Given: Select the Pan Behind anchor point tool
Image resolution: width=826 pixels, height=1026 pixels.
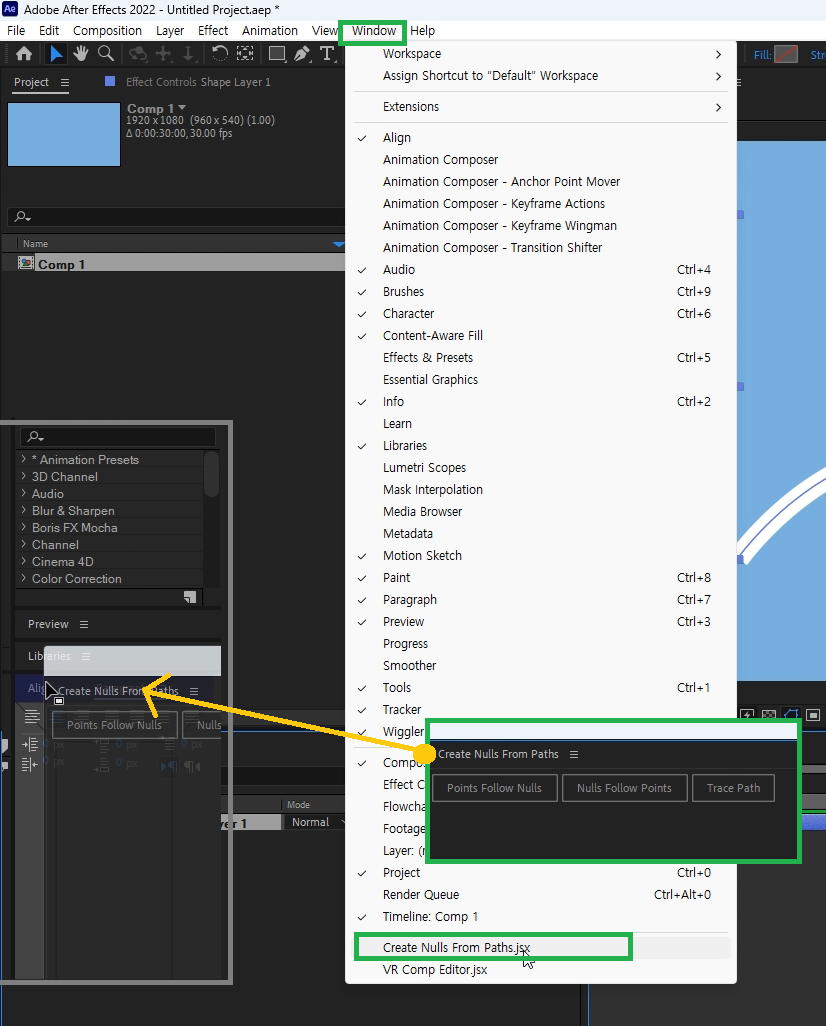Looking at the screenshot, I should coord(245,54).
